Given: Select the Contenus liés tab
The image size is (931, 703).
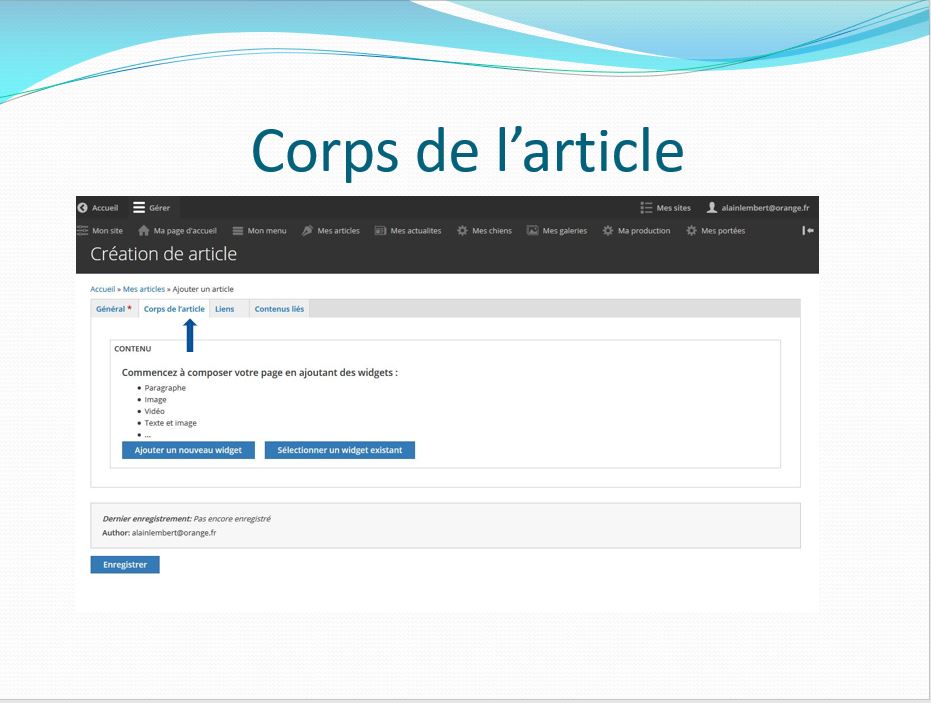Looking at the screenshot, I should click(279, 309).
